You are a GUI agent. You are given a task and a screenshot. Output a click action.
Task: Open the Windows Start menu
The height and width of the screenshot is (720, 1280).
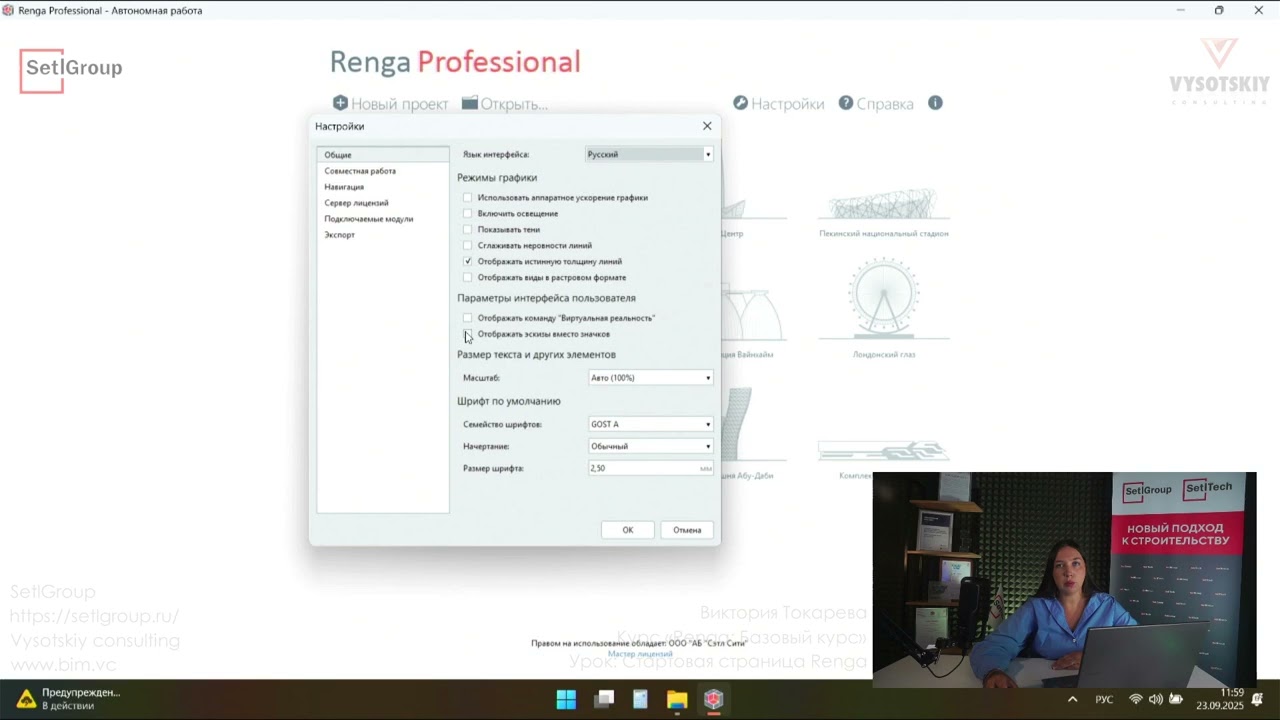coord(566,699)
